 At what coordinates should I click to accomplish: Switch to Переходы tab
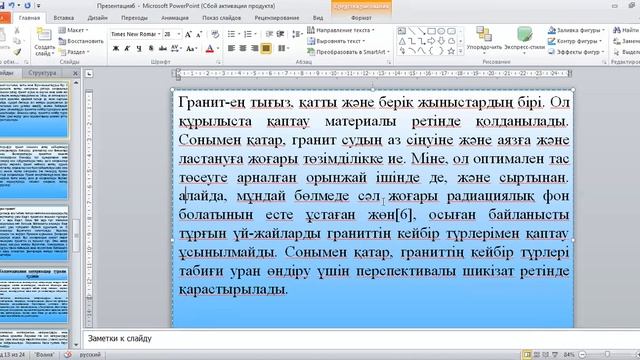click(134, 18)
